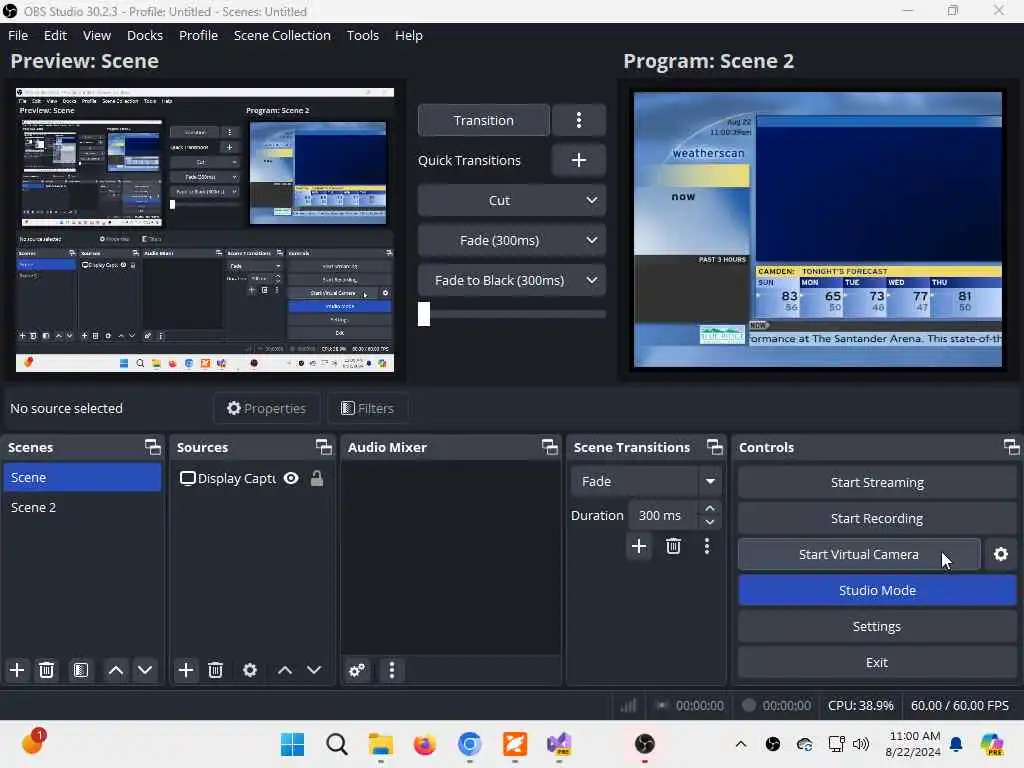The image size is (1024, 768).
Task: Increase transition duration with up stepper
Action: tap(710, 508)
